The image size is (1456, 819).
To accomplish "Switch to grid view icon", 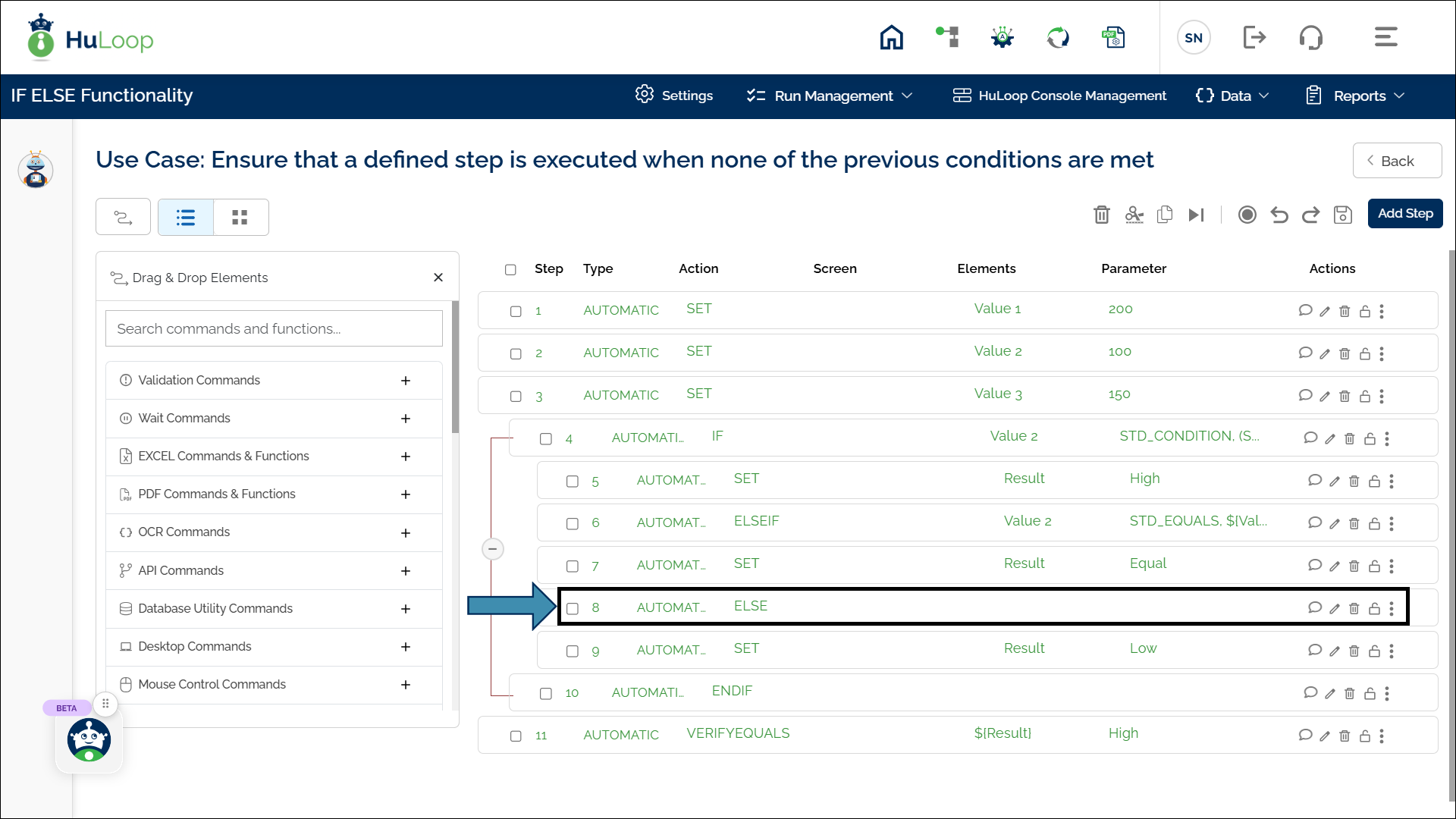I will (240, 218).
